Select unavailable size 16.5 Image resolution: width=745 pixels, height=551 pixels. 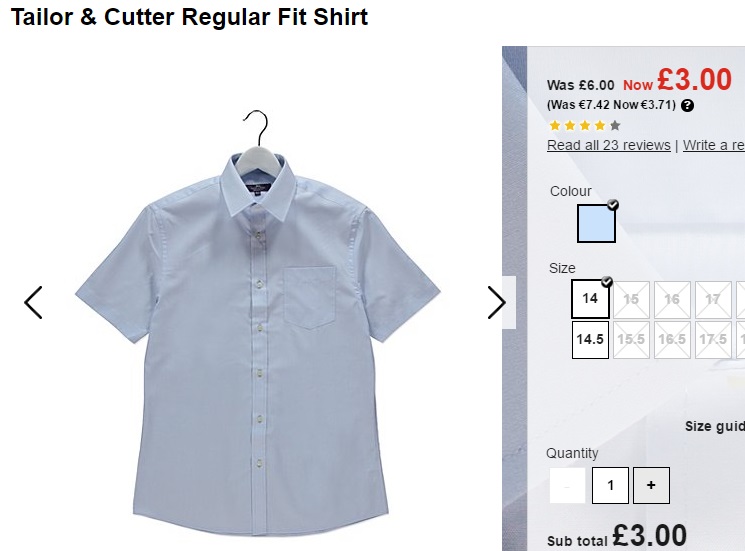tap(672, 340)
